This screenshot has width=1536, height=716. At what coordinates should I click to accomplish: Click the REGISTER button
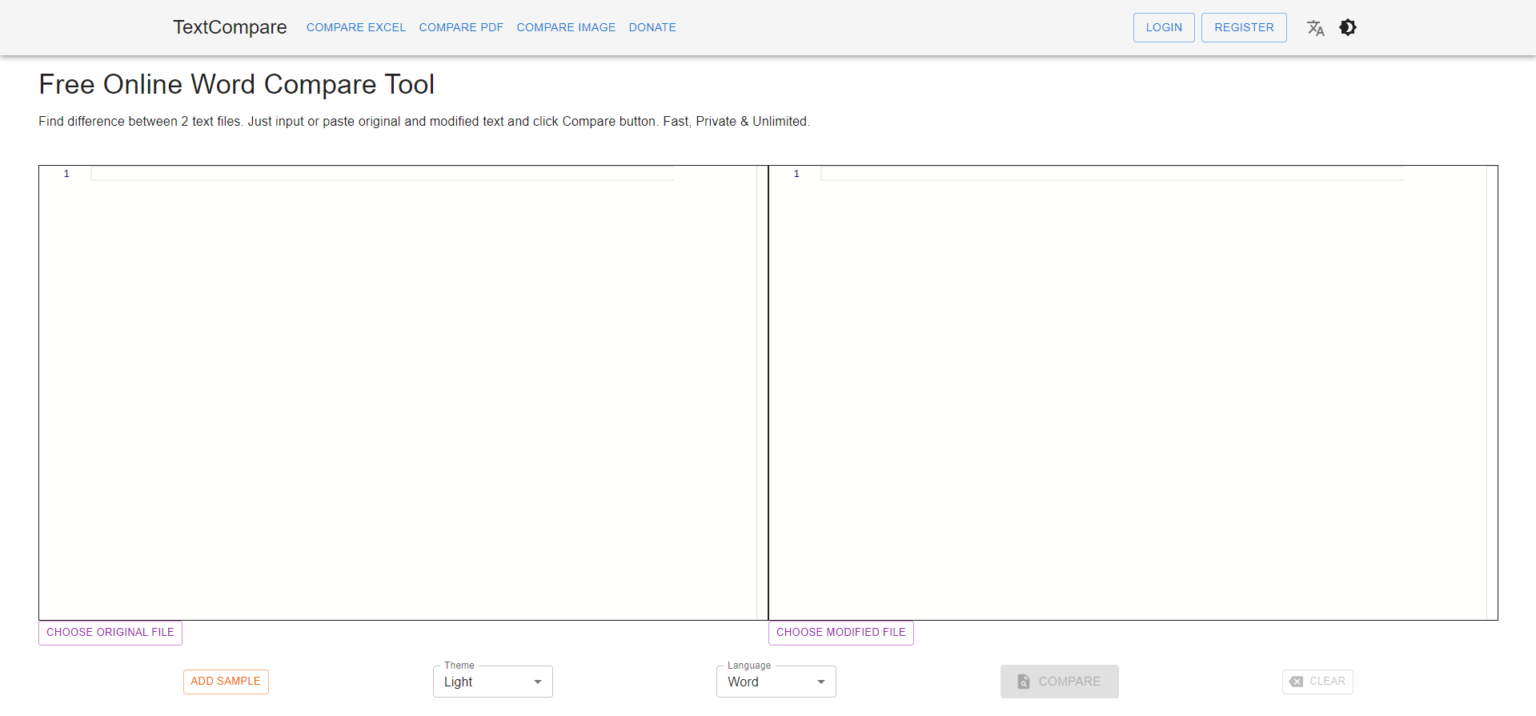(x=1244, y=27)
